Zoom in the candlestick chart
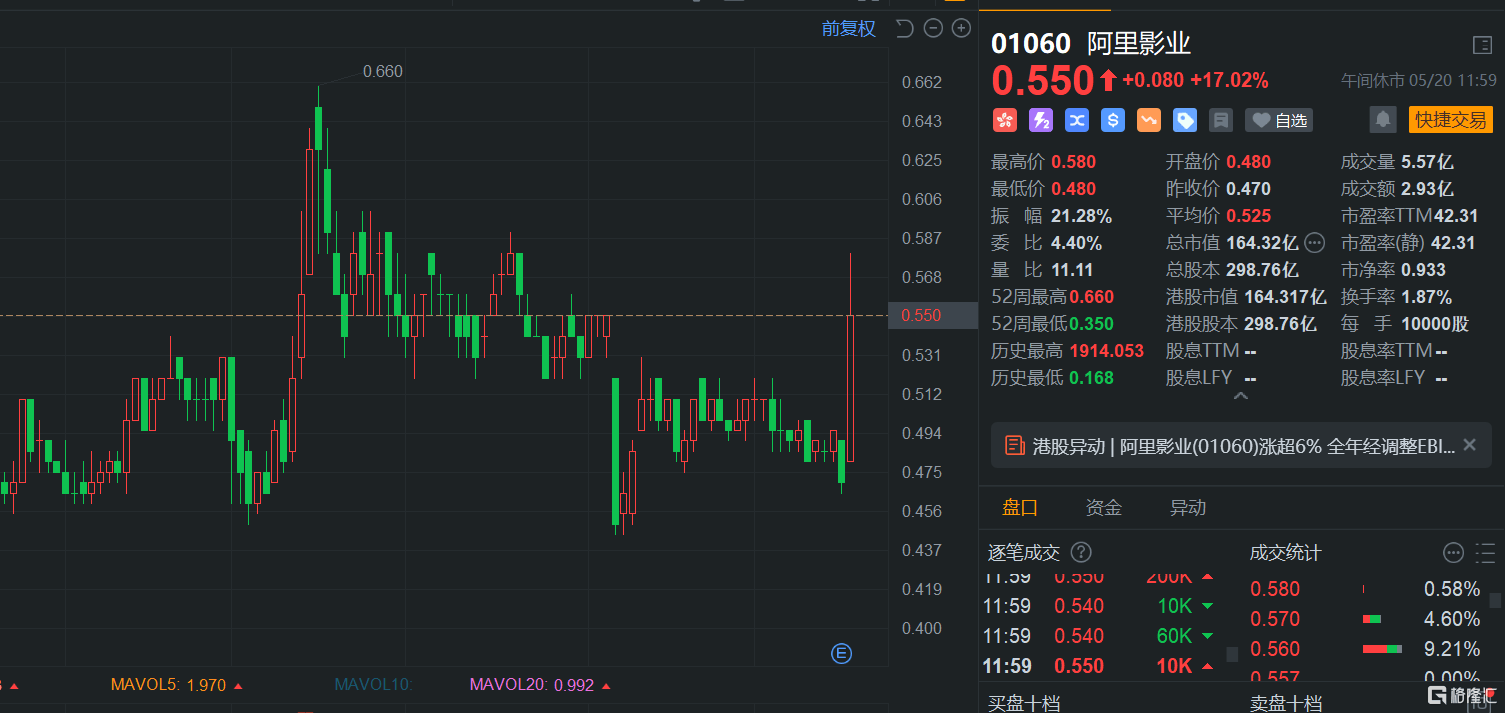Image resolution: width=1505 pixels, height=713 pixels. click(x=961, y=28)
